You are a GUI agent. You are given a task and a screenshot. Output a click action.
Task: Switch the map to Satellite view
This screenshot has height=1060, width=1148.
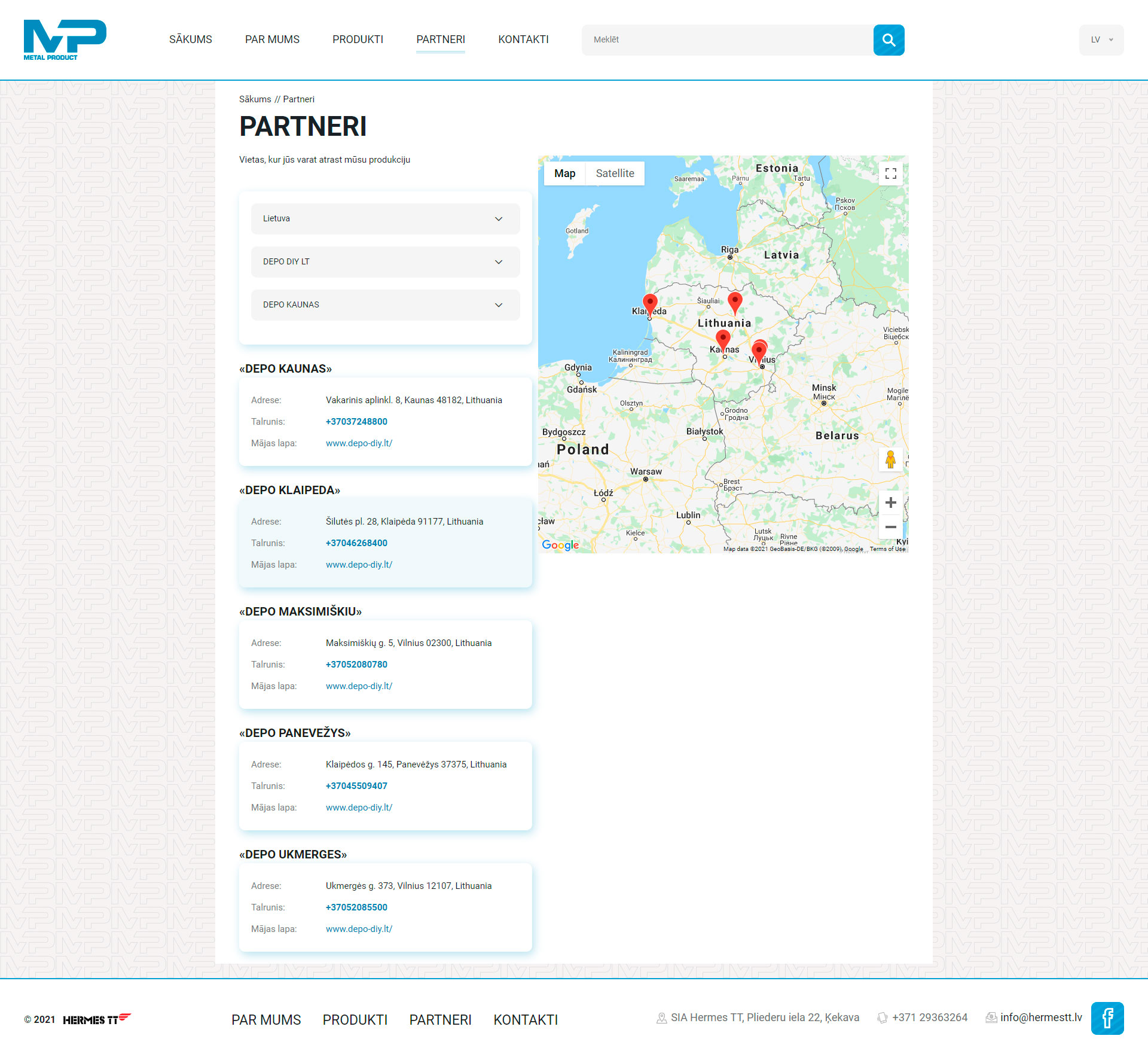615,173
